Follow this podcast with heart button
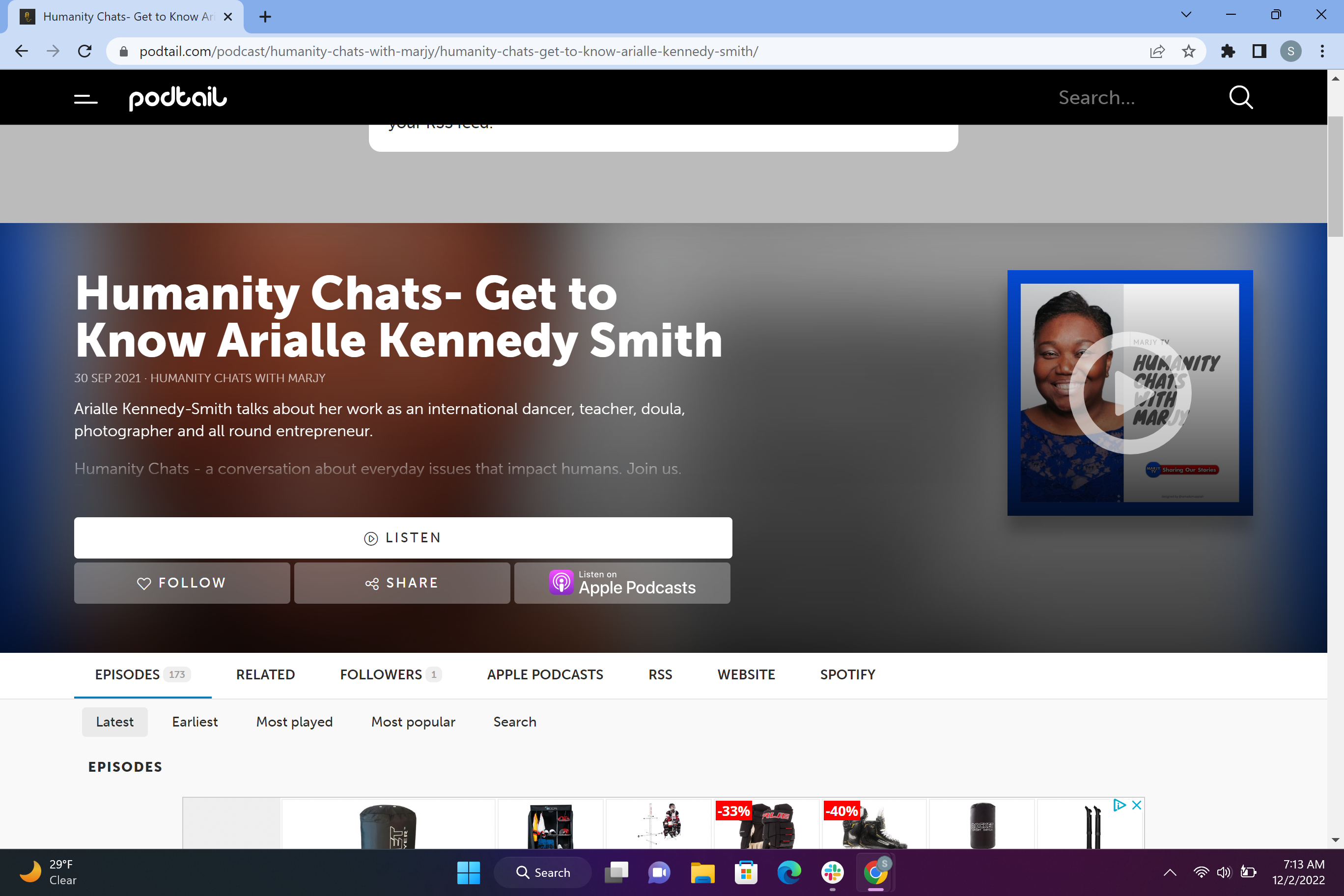1344x896 pixels. pos(182,583)
